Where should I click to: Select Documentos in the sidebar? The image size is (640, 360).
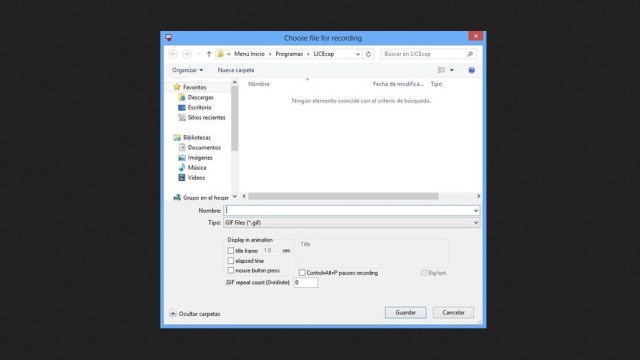(x=204, y=147)
